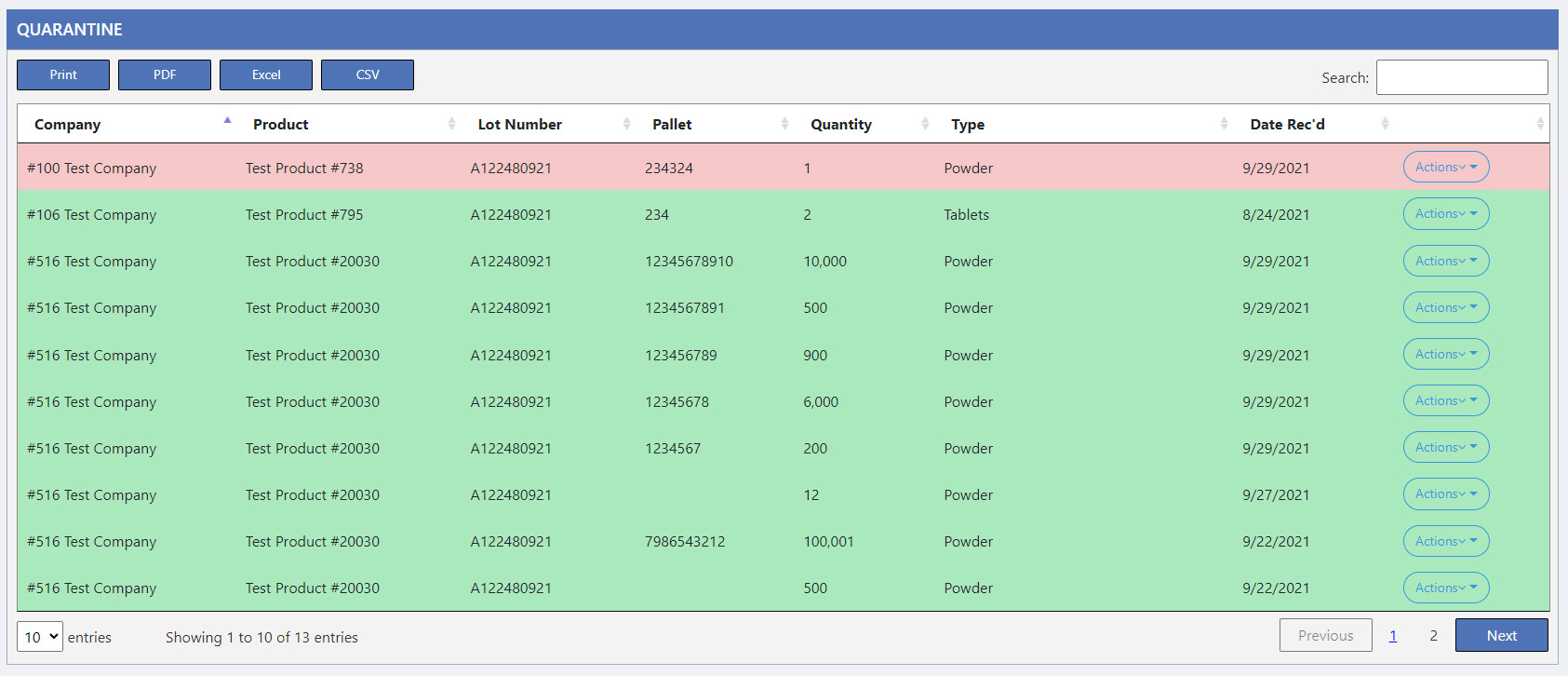1568x676 pixels.
Task: Click date 8/24/2021 cell
Action: coord(1276,214)
